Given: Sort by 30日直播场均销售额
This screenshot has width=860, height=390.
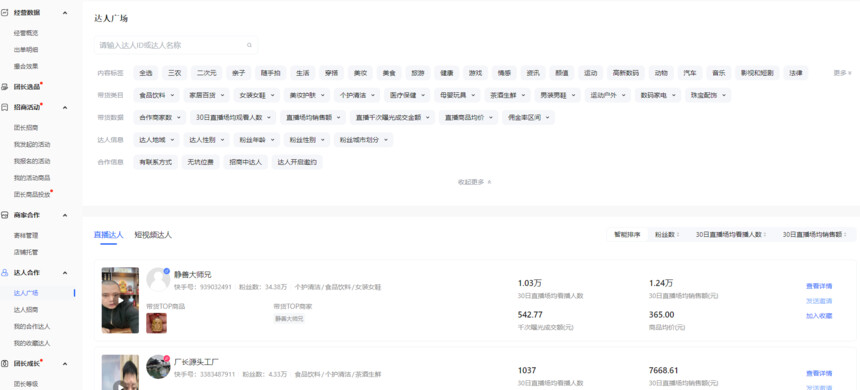Looking at the screenshot, I should pos(814,234).
